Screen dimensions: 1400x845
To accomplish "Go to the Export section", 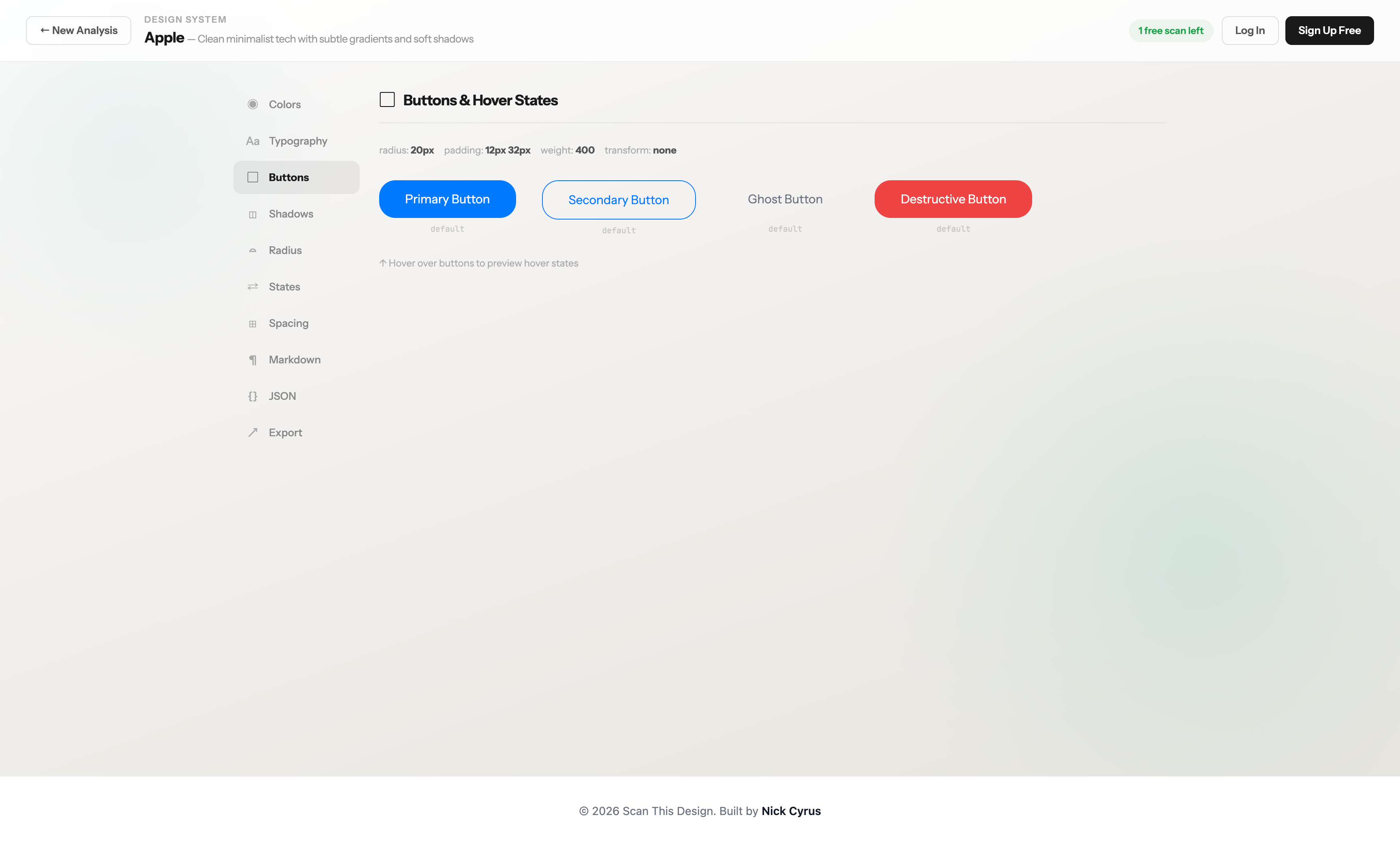I will tap(296, 433).
